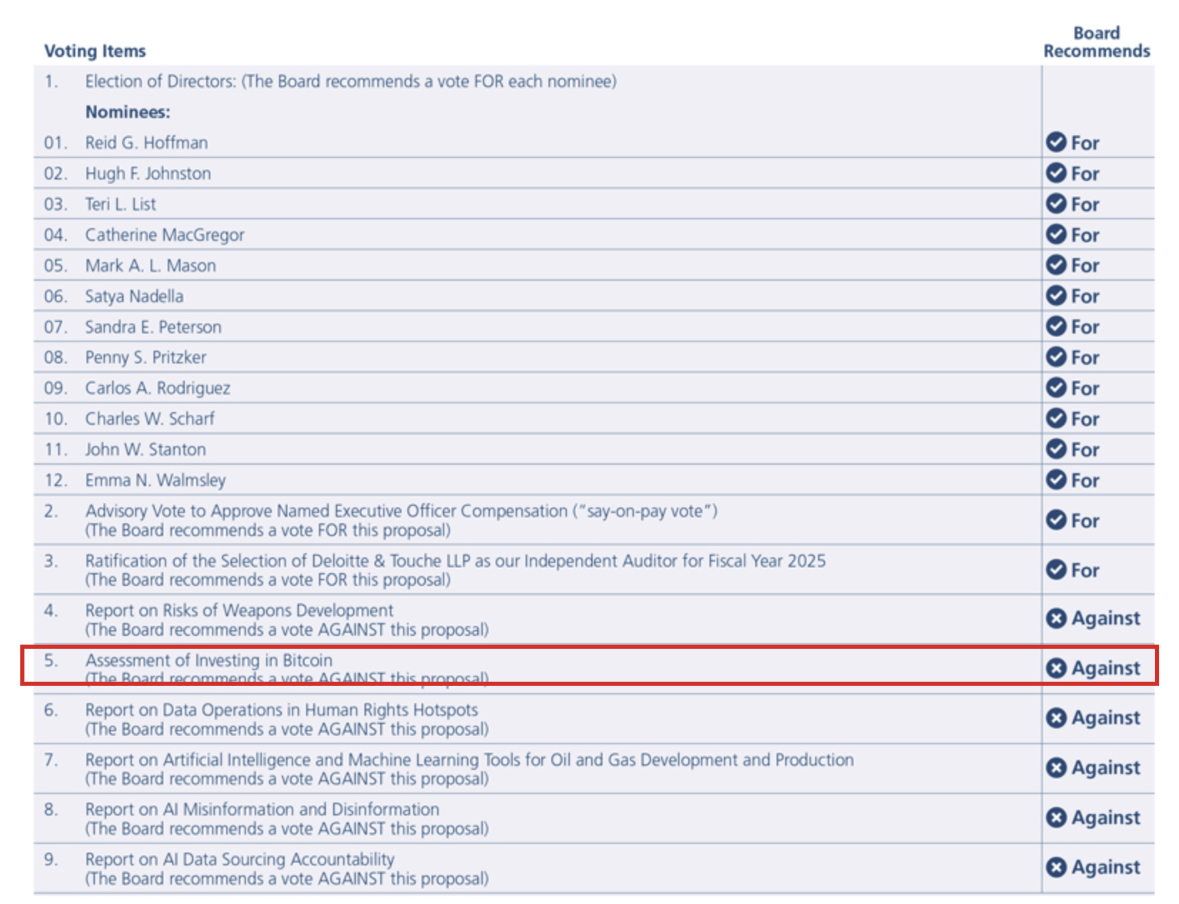1179x904 pixels.
Task: Click the Against X icon for Bitcoin assessment
Action: click(x=1056, y=668)
